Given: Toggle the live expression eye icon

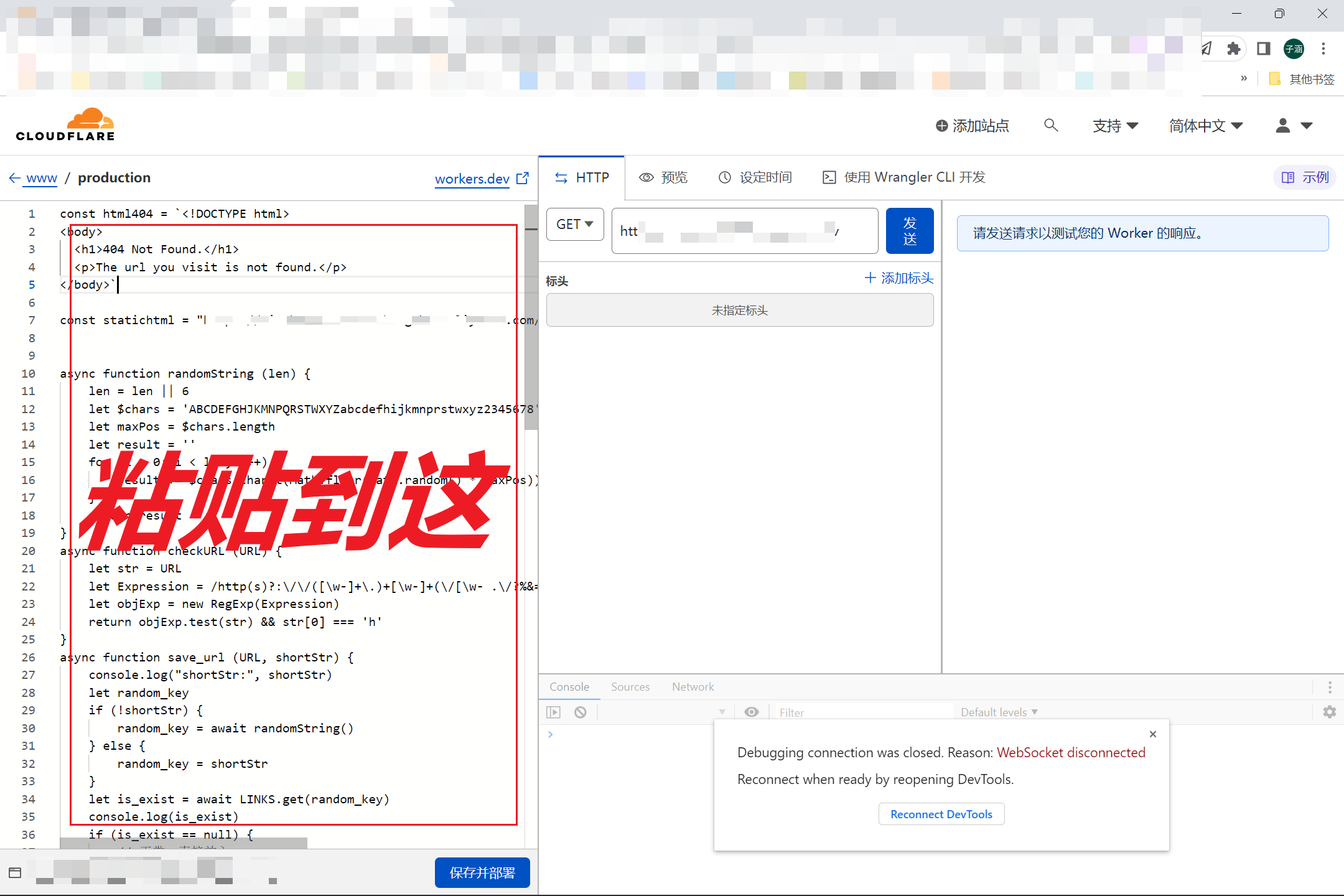Looking at the screenshot, I should [x=752, y=712].
